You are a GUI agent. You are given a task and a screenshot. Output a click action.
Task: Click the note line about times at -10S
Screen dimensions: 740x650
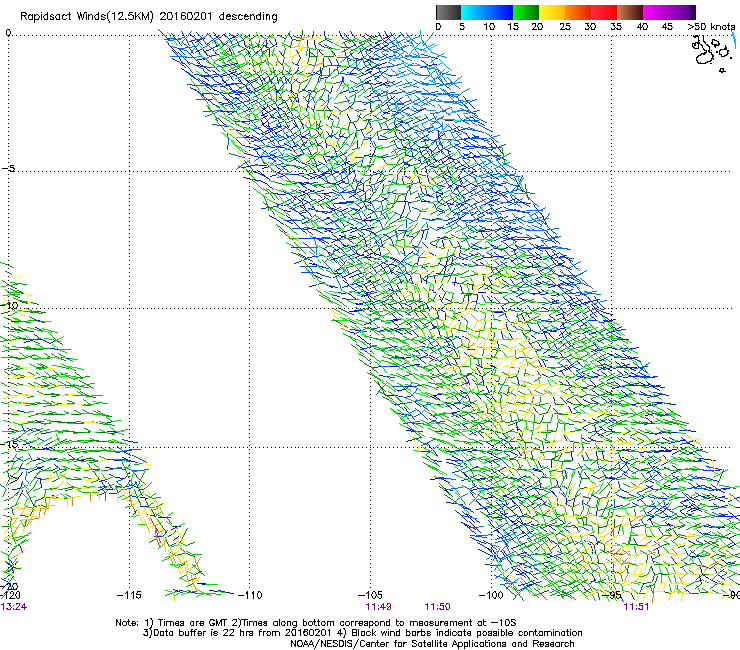[x=316, y=623]
